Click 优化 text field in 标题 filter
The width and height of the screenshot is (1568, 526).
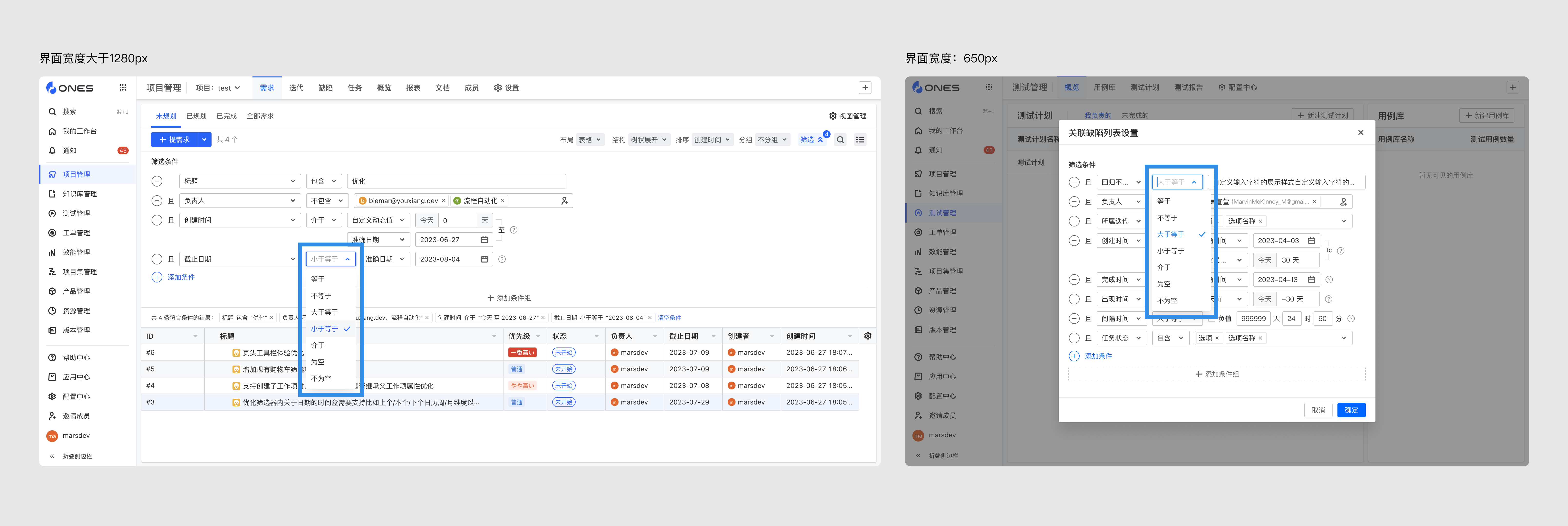(456, 181)
